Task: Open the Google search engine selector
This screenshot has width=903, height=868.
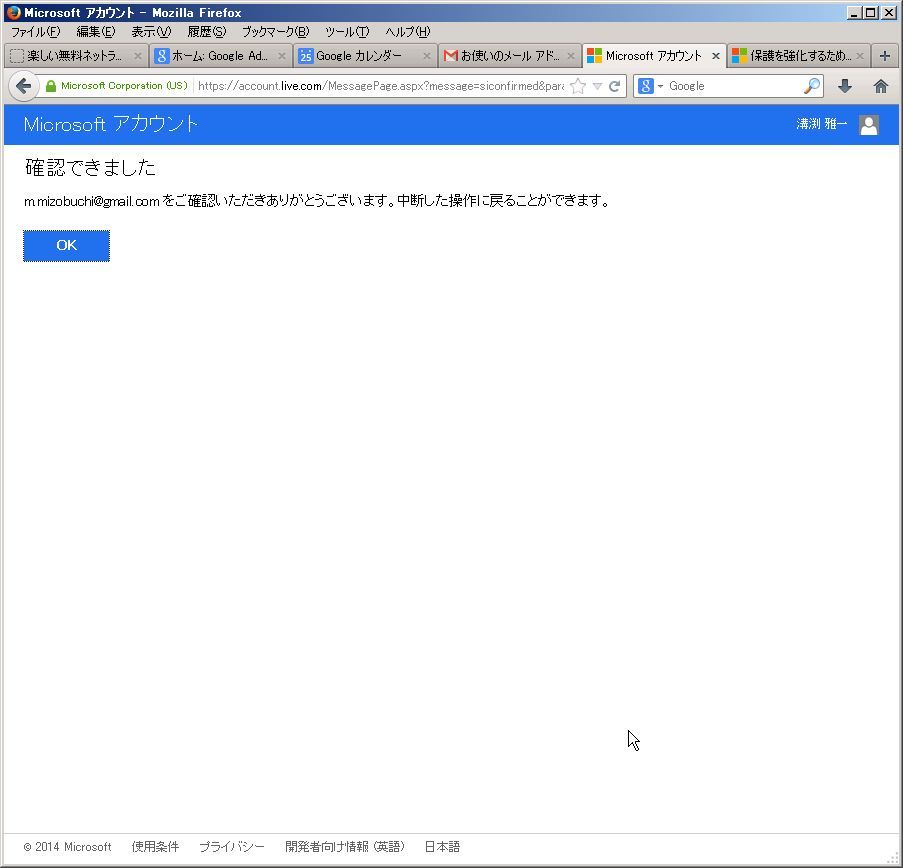Action: [650, 86]
